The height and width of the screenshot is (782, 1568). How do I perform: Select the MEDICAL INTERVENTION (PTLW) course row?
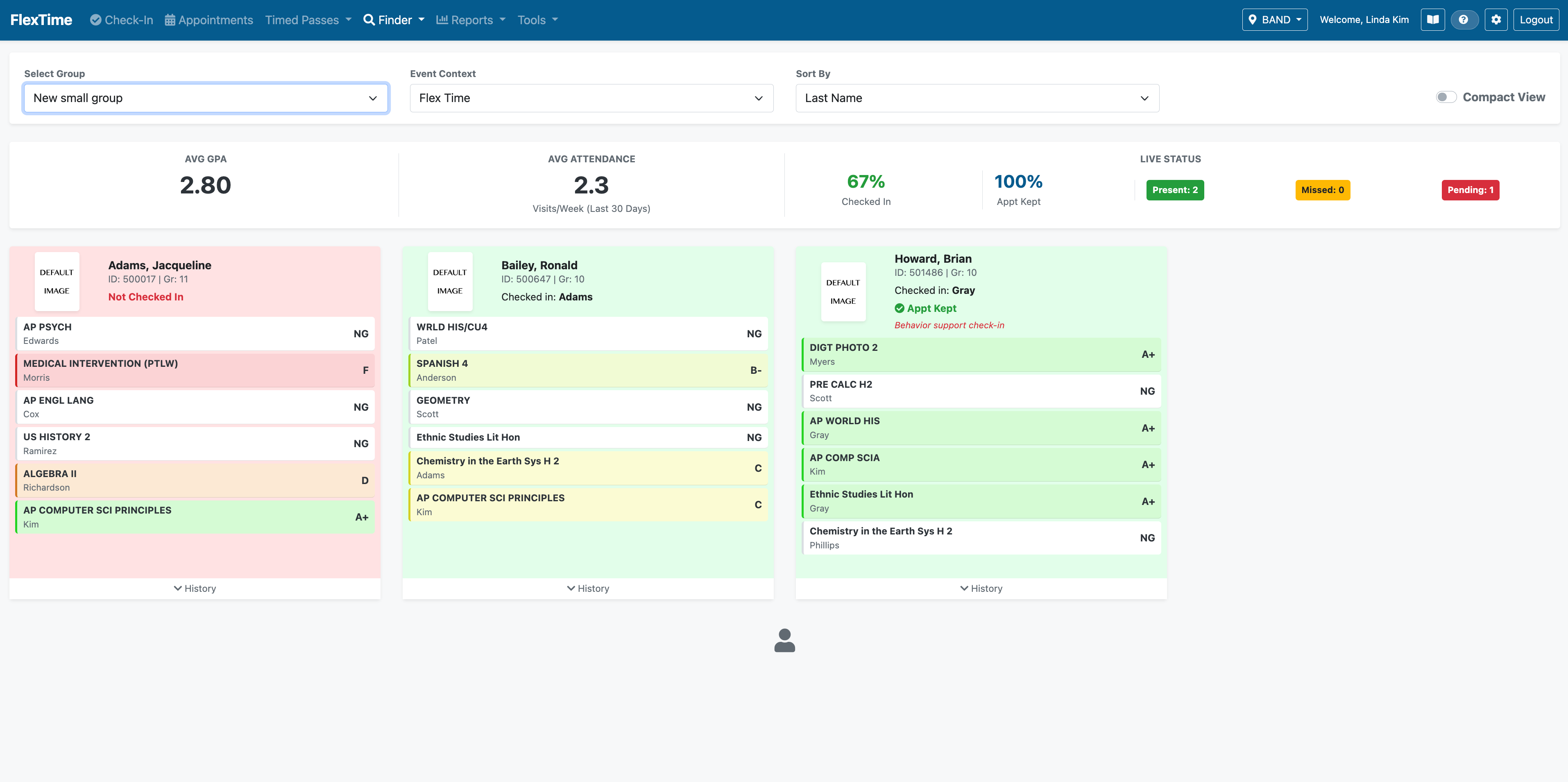tap(195, 370)
